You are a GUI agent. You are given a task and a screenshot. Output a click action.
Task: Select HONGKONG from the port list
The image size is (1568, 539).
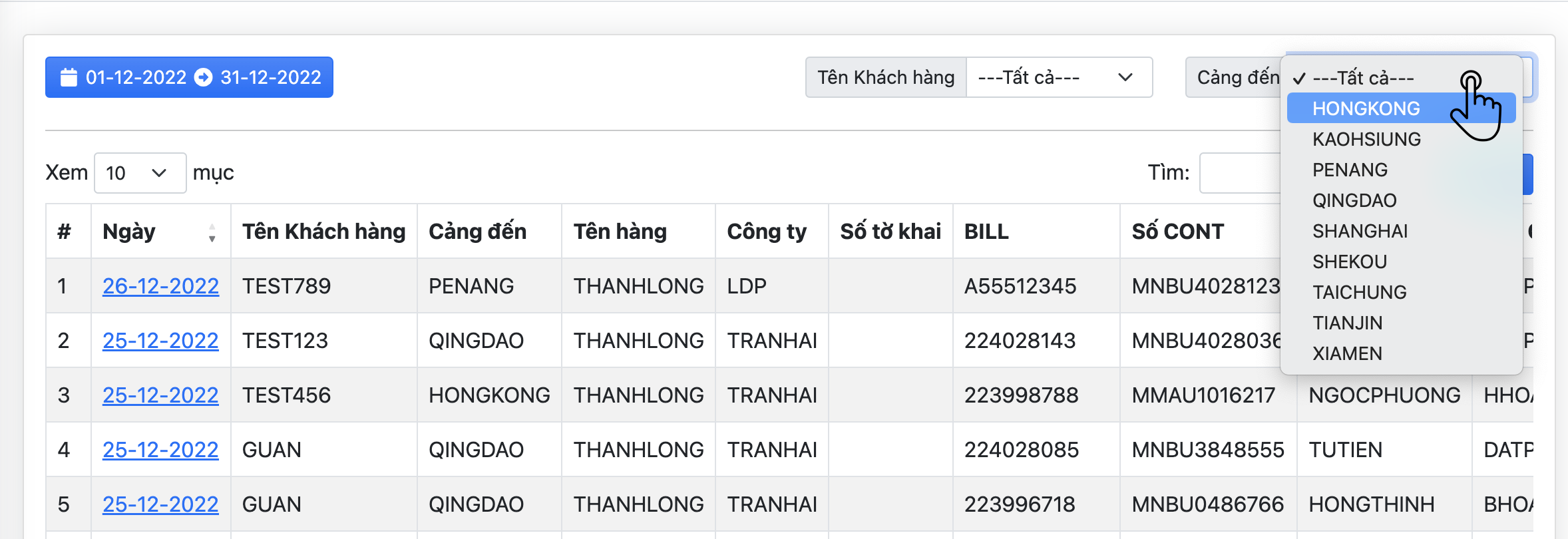click(1366, 108)
